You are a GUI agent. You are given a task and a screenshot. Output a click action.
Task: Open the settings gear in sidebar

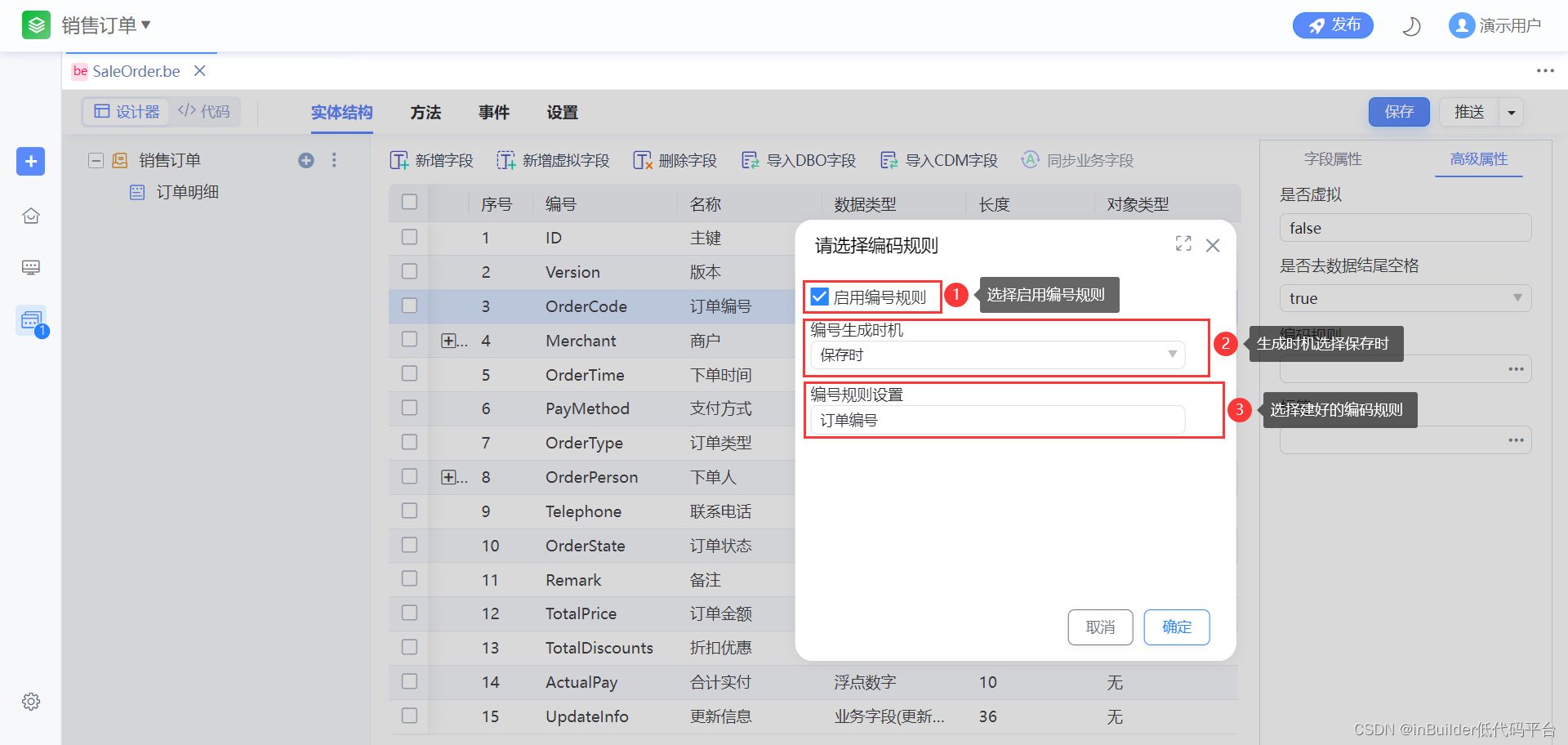click(x=31, y=702)
